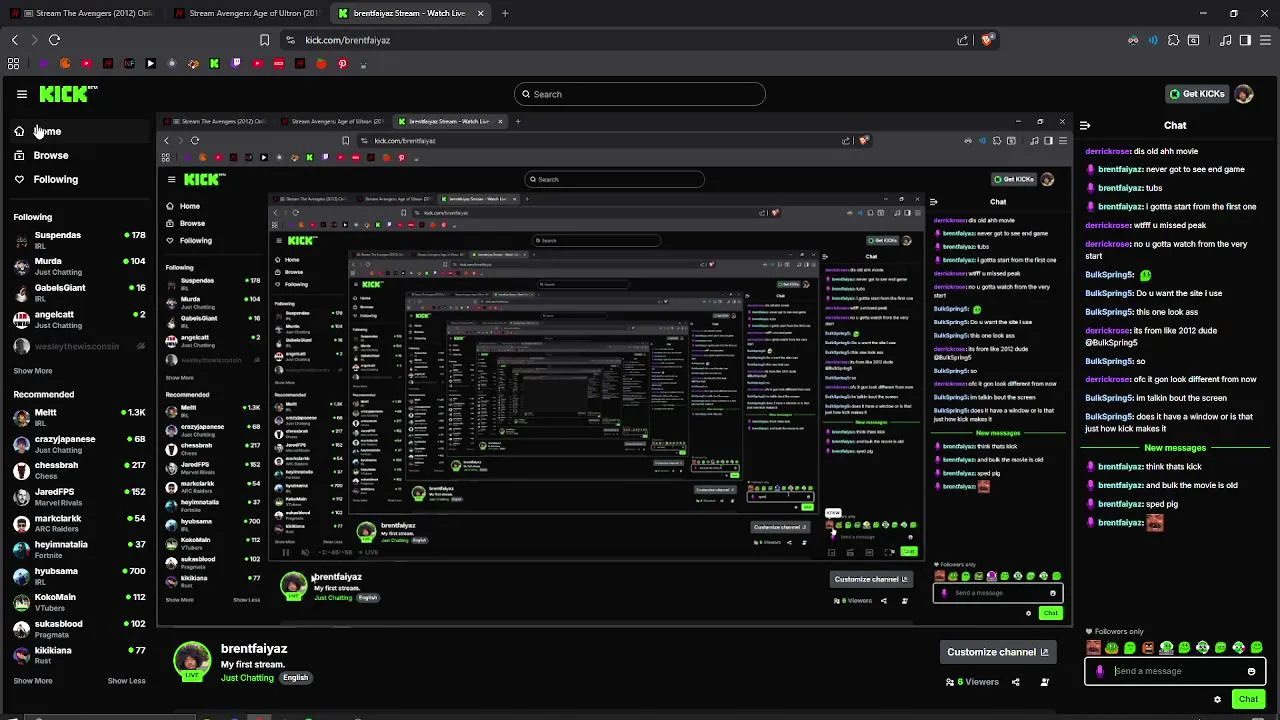Open Meltt recommended channel
1280x720 pixels.
(x=78, y=417)
